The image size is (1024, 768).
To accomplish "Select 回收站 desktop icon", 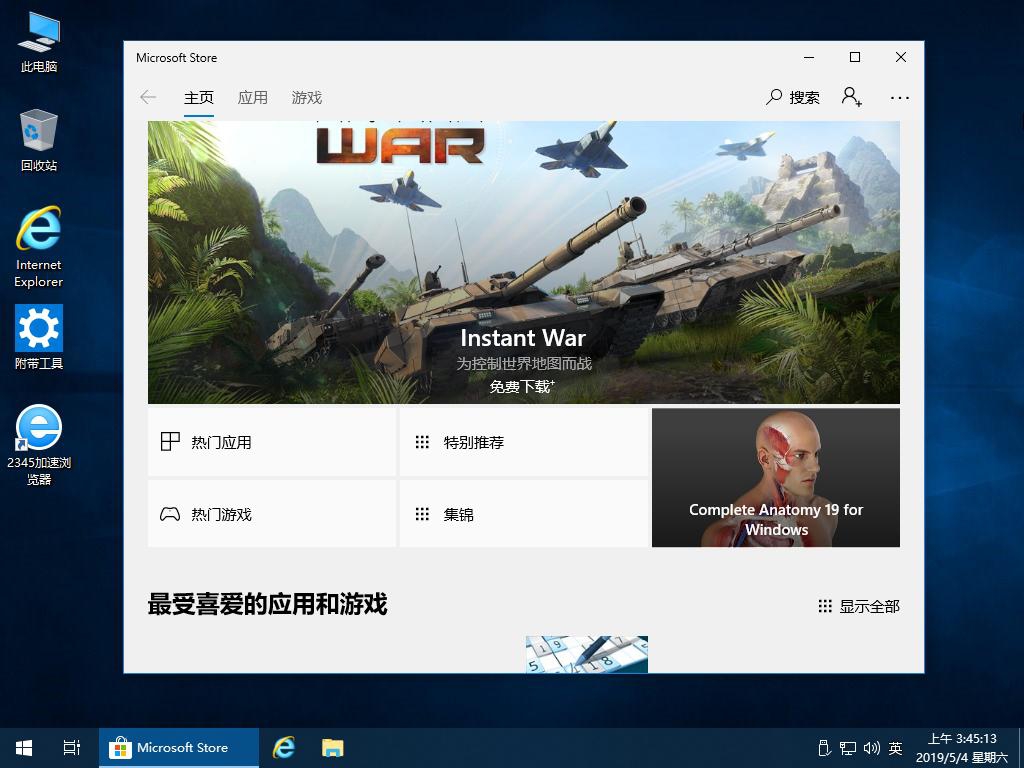I will 39,140.
